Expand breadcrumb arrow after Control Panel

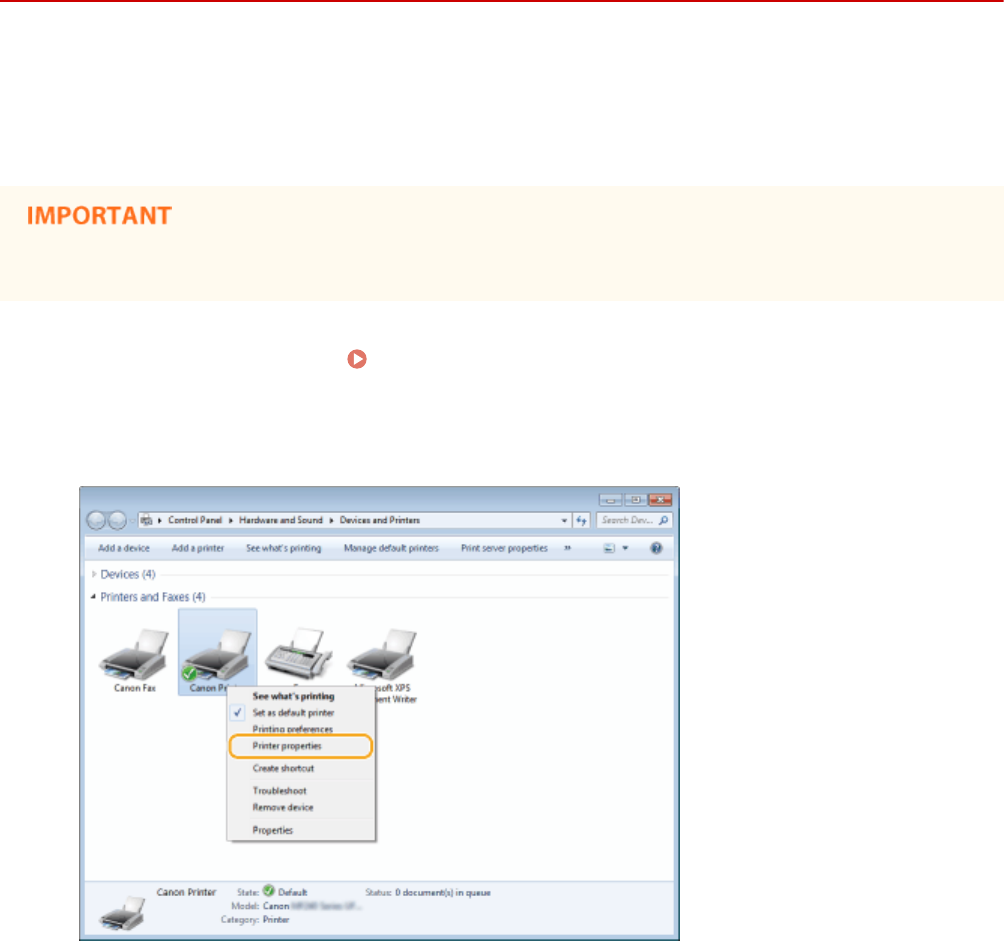[231, 520]
